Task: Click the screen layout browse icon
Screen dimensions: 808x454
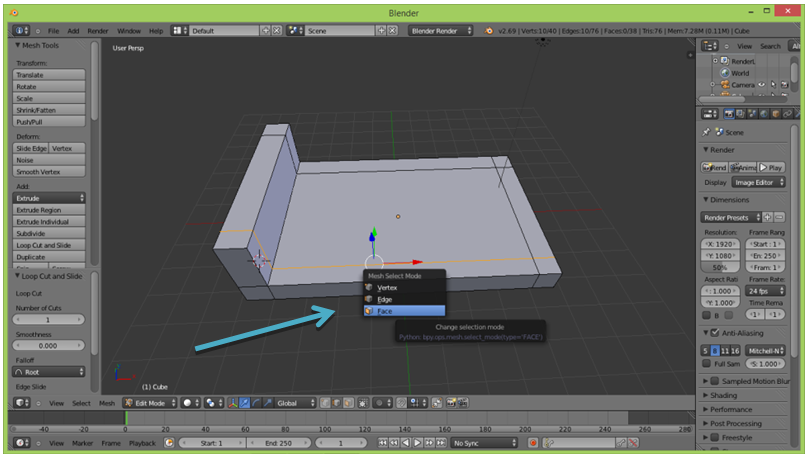Action: tap(180, 31)
